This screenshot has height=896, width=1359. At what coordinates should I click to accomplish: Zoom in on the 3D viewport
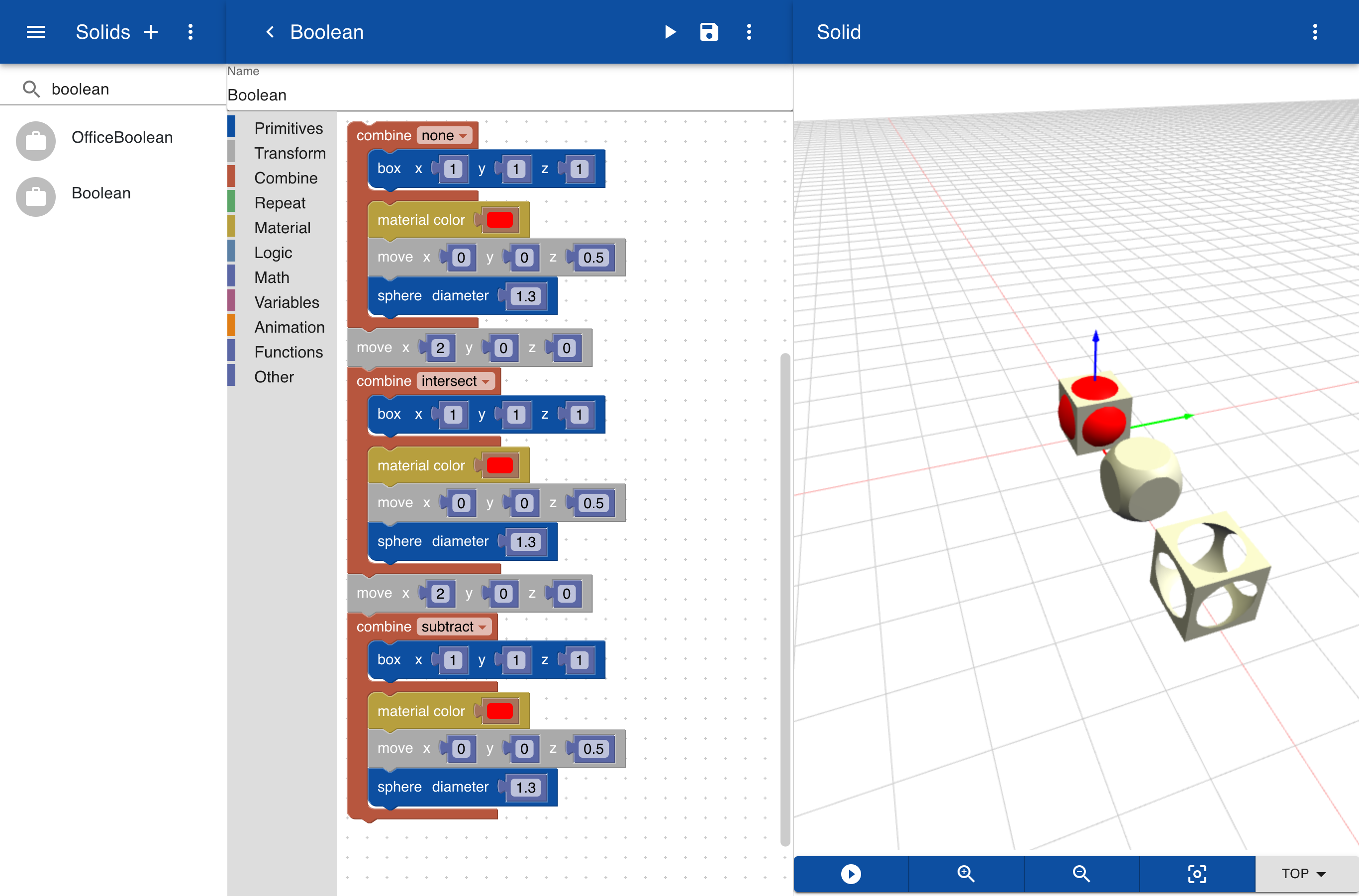pos(966,873)
